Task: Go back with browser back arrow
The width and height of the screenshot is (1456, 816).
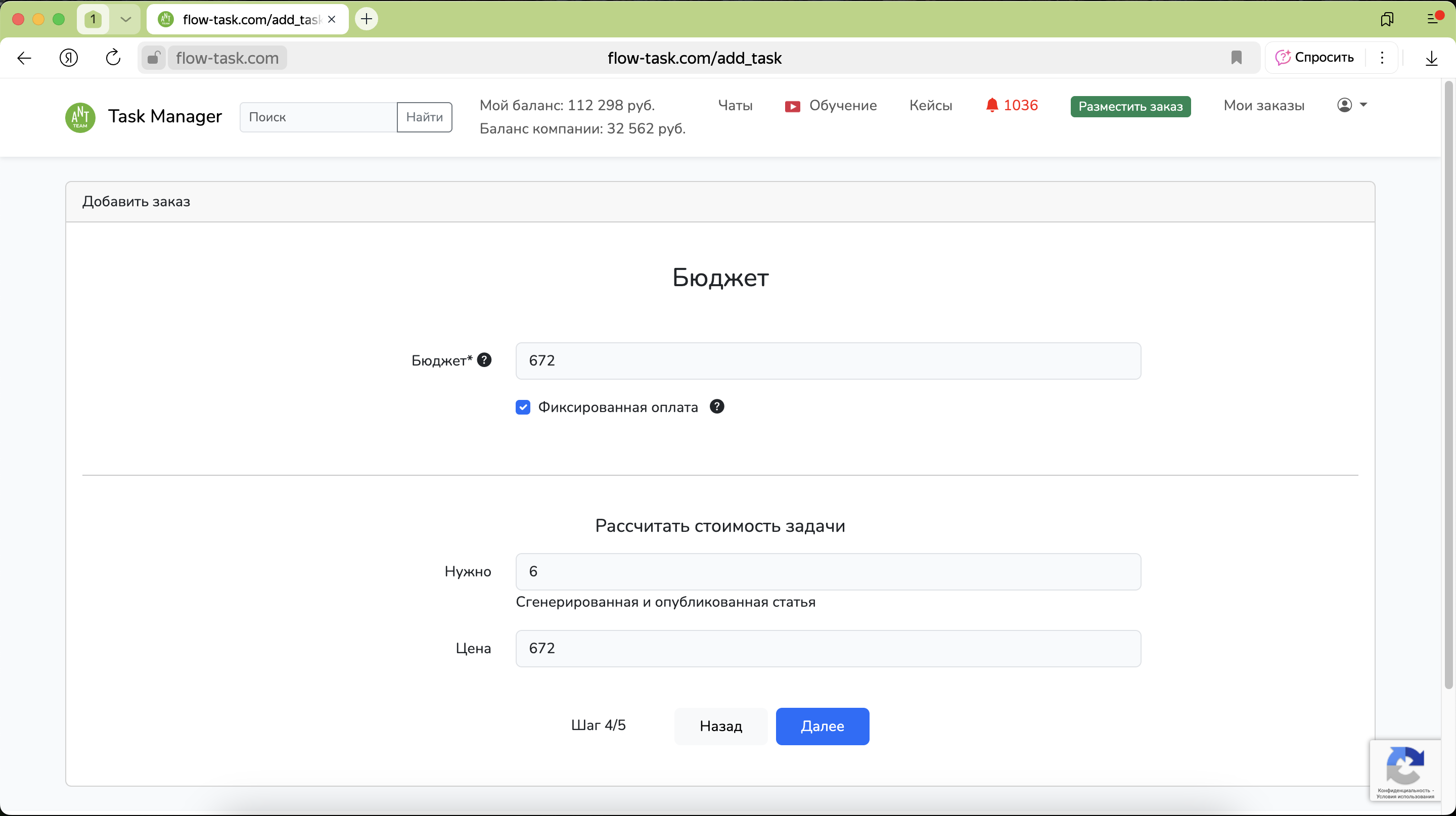Action: tap(24, 58)
